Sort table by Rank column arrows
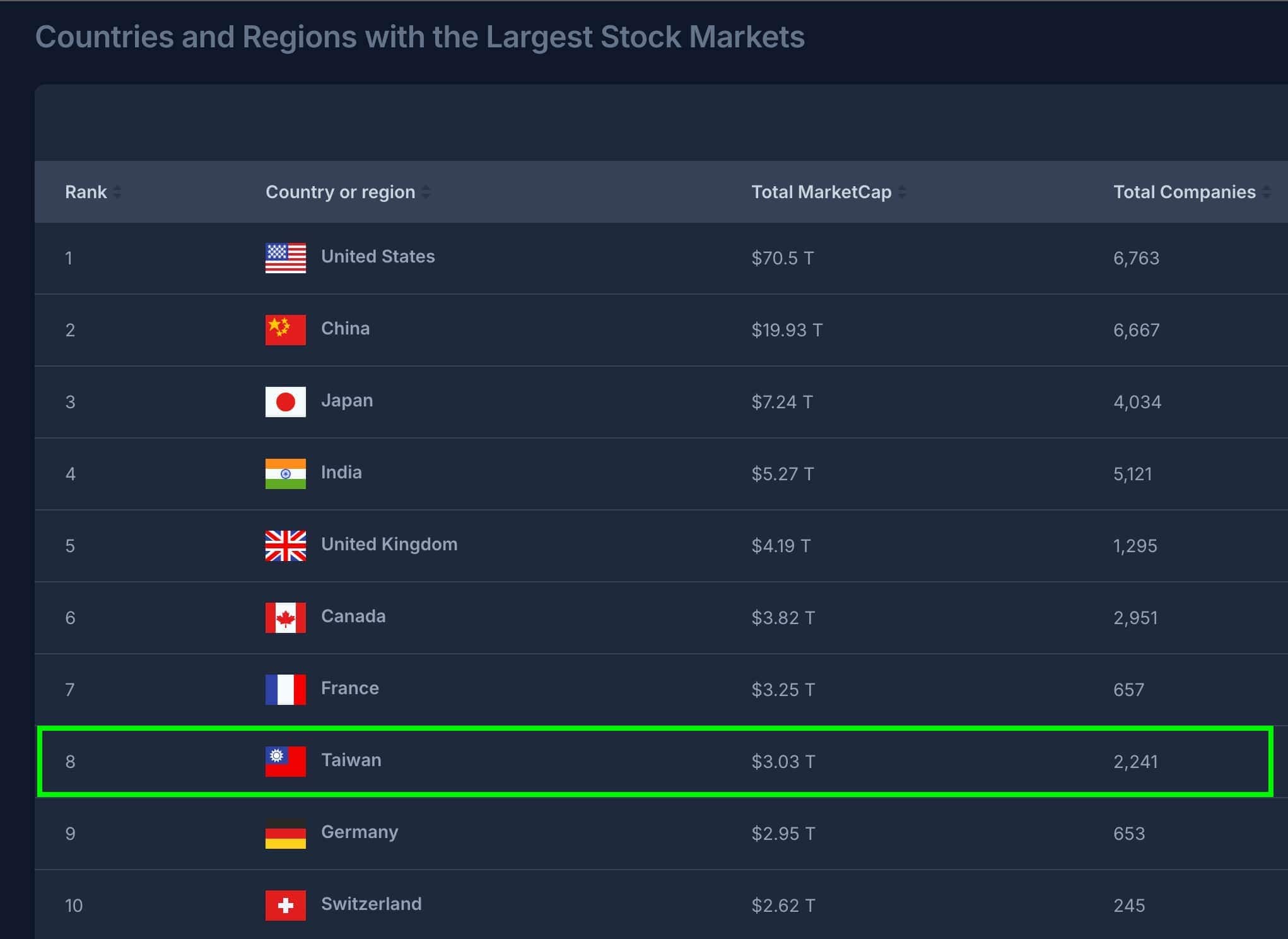The image size is (1288, 939). tap(117, 192)
